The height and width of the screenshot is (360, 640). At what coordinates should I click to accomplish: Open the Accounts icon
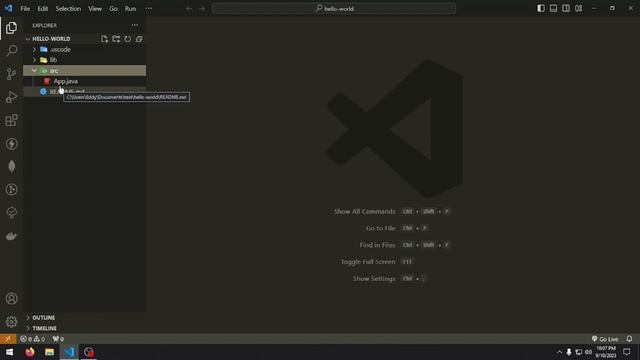11,299
